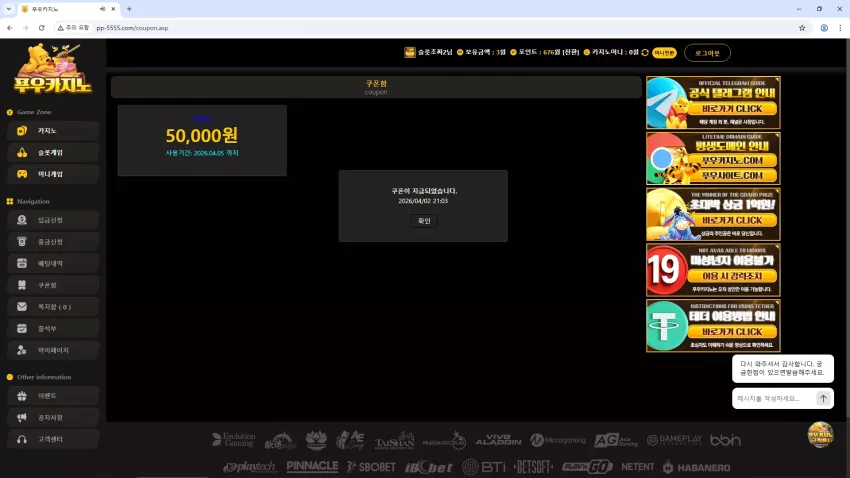This screenshot has height=478, width=850.
Task: Reload the browser page
Action: coord(41,28)
